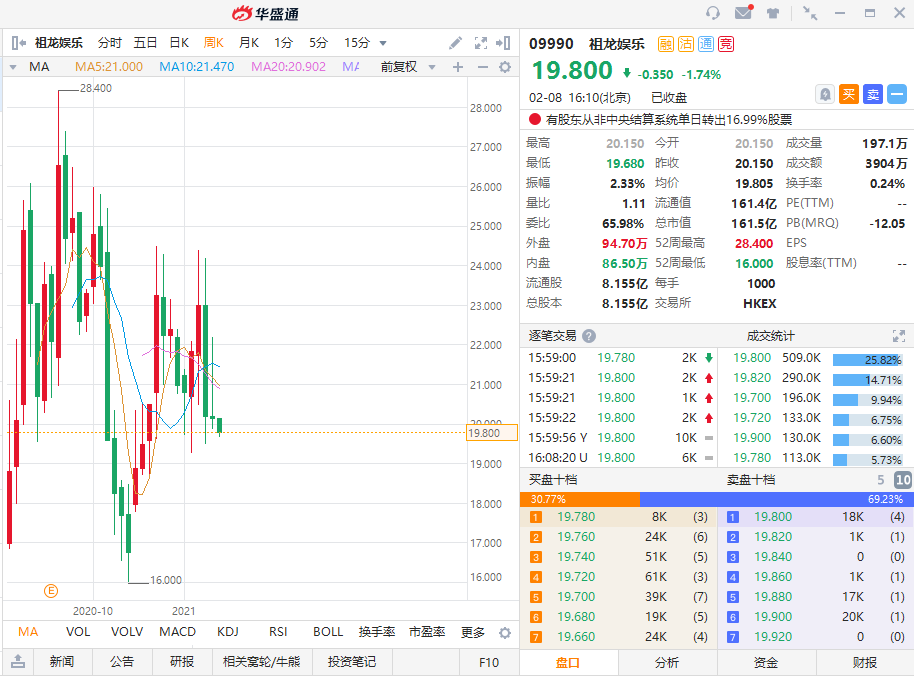The image size is (914, 676).
Task: Click the orange 买 buy button
Action: pos(849,94)
